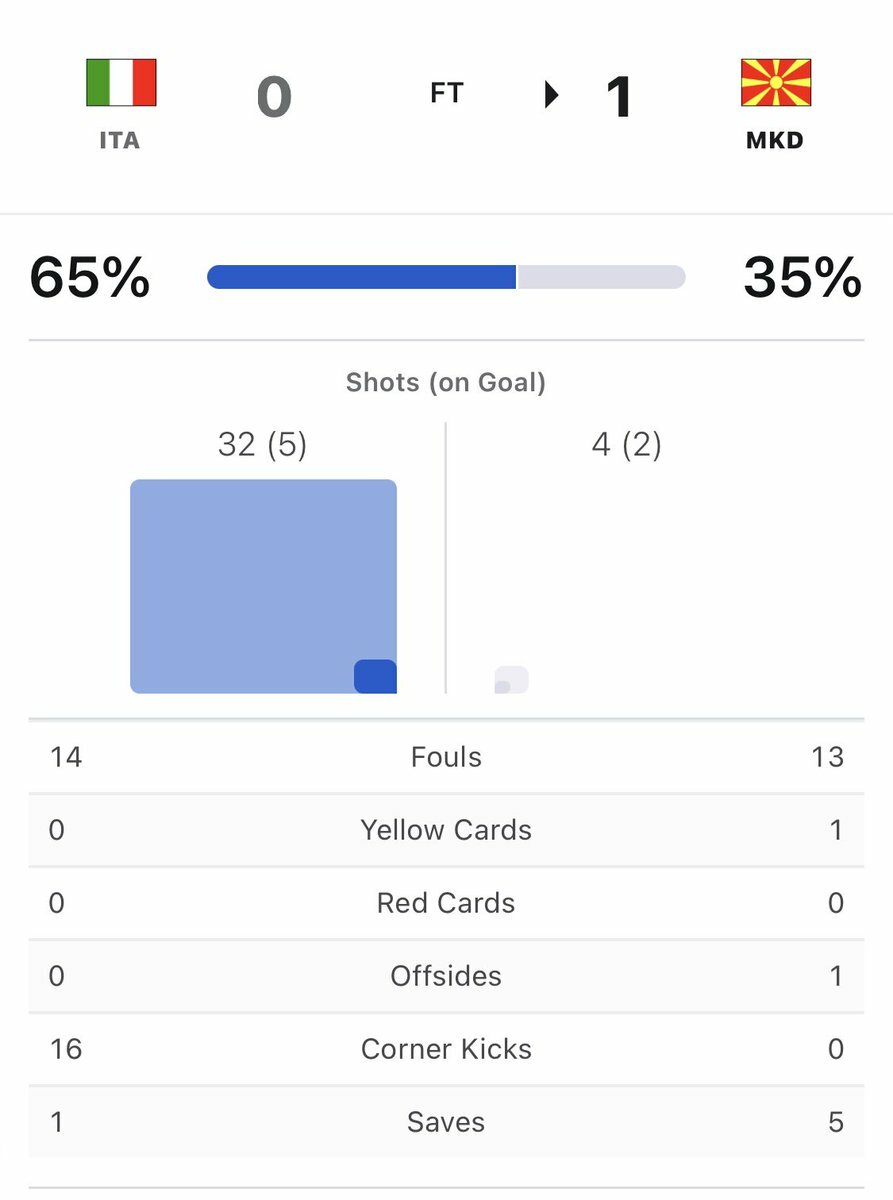Click the grey 35% possession bar segment
Image resolution: width=893 pixels, height=1200 pixels.
[x=602, y=277]
